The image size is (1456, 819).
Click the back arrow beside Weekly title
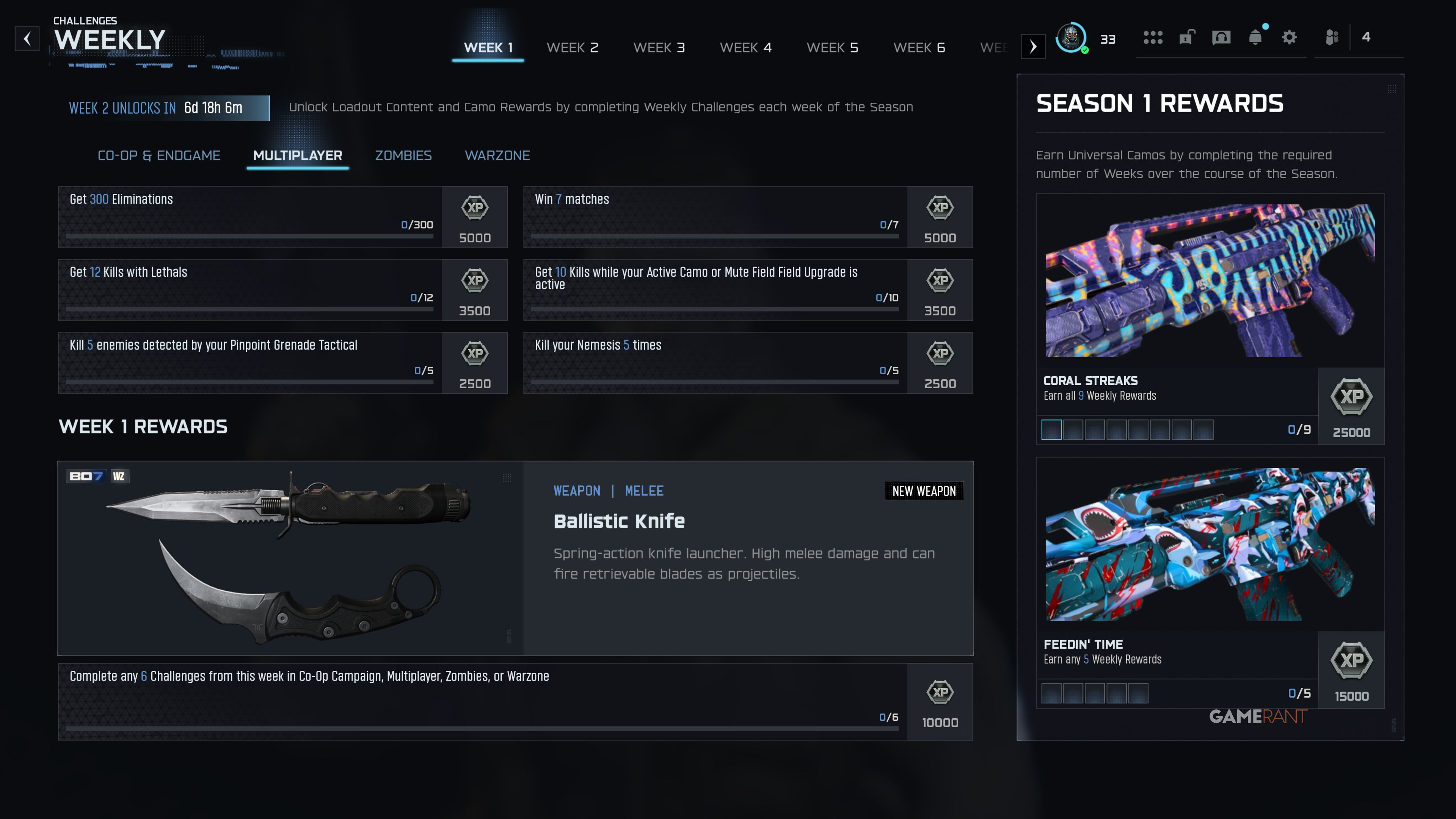pyautogui.click(x=27, y=39)
